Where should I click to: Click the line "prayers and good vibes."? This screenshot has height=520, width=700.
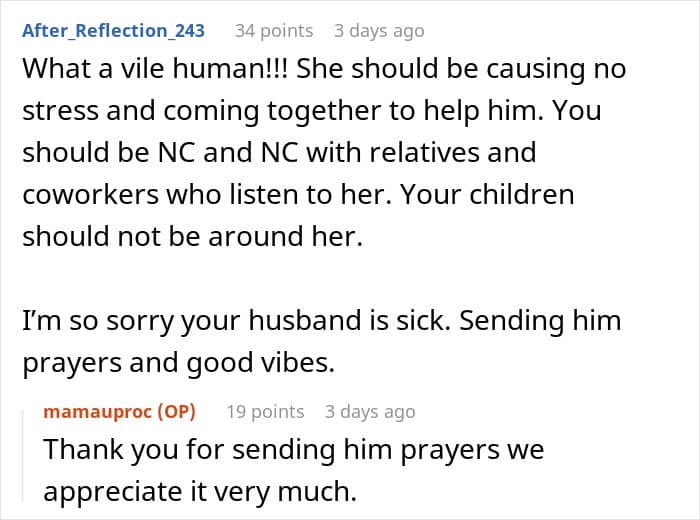point(176,362)
